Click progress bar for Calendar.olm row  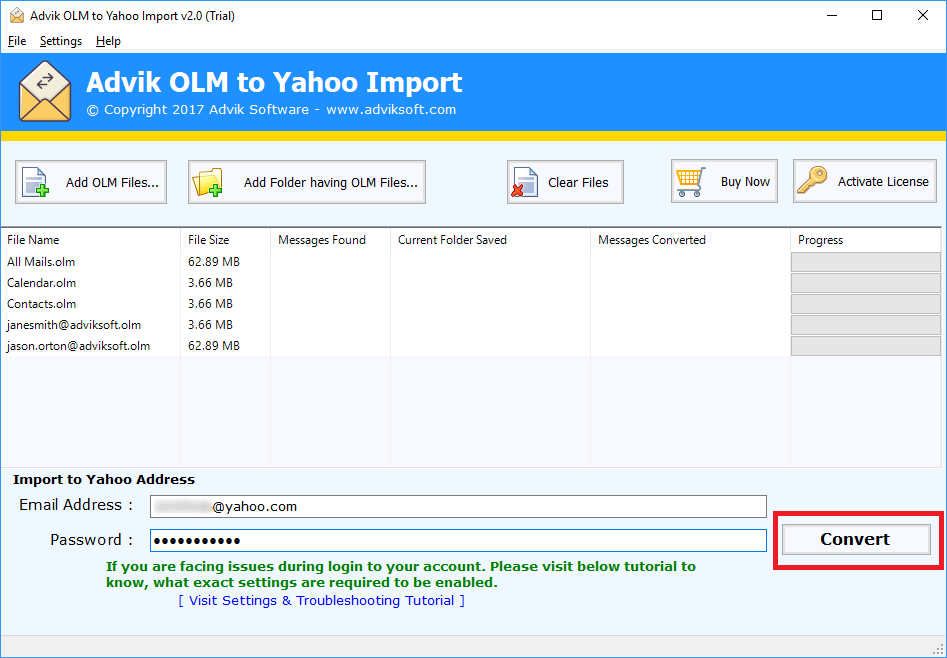pos(865,283)
